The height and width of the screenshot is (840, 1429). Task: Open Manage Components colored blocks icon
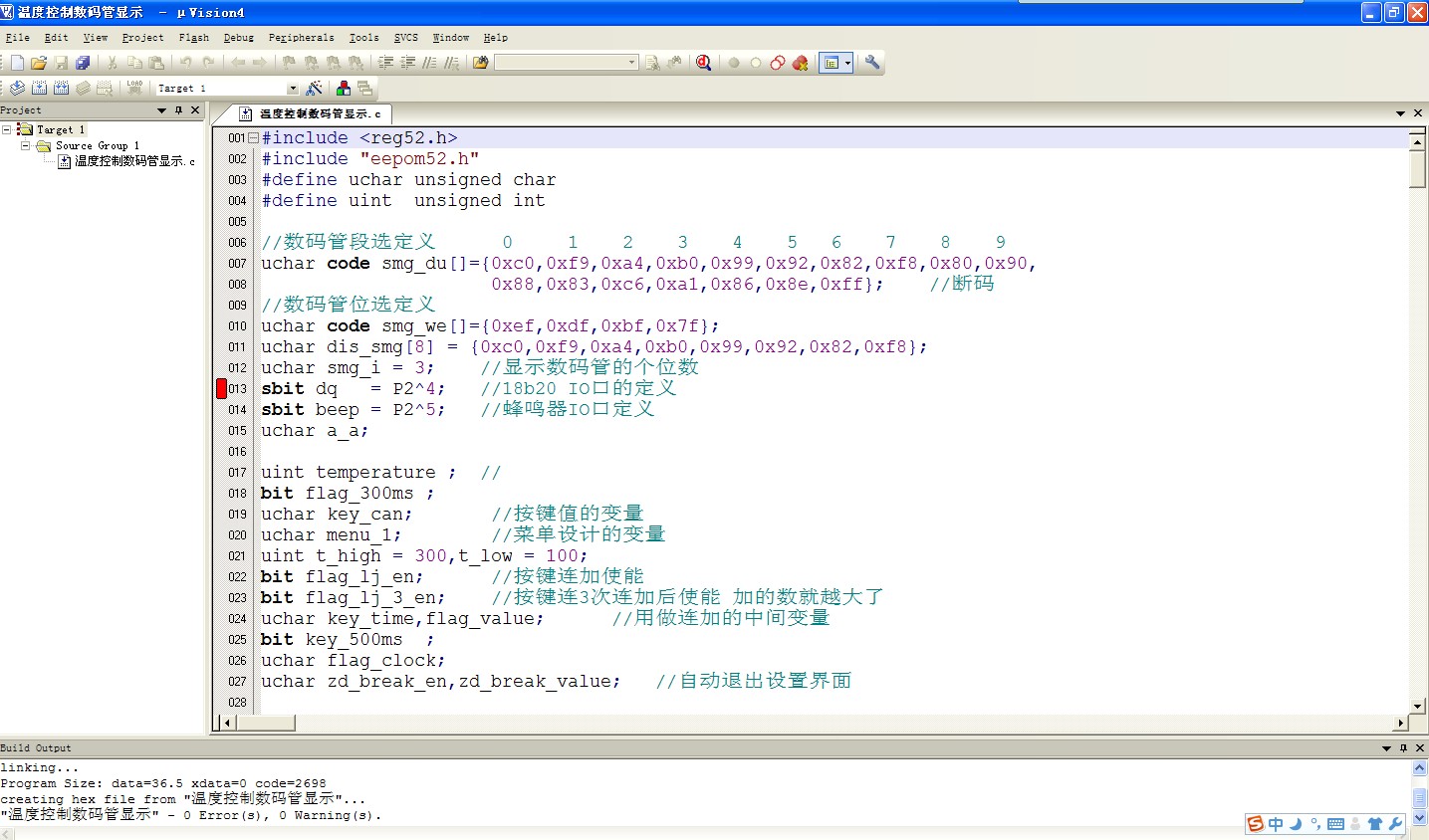(x=344, y=89)
